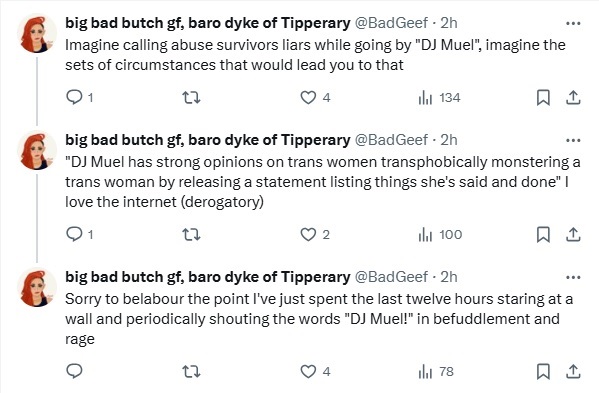The width and height of the screenshot is (599, 393).
Task: Like the third tweet about befuddlement
Action: coord(315,371)
